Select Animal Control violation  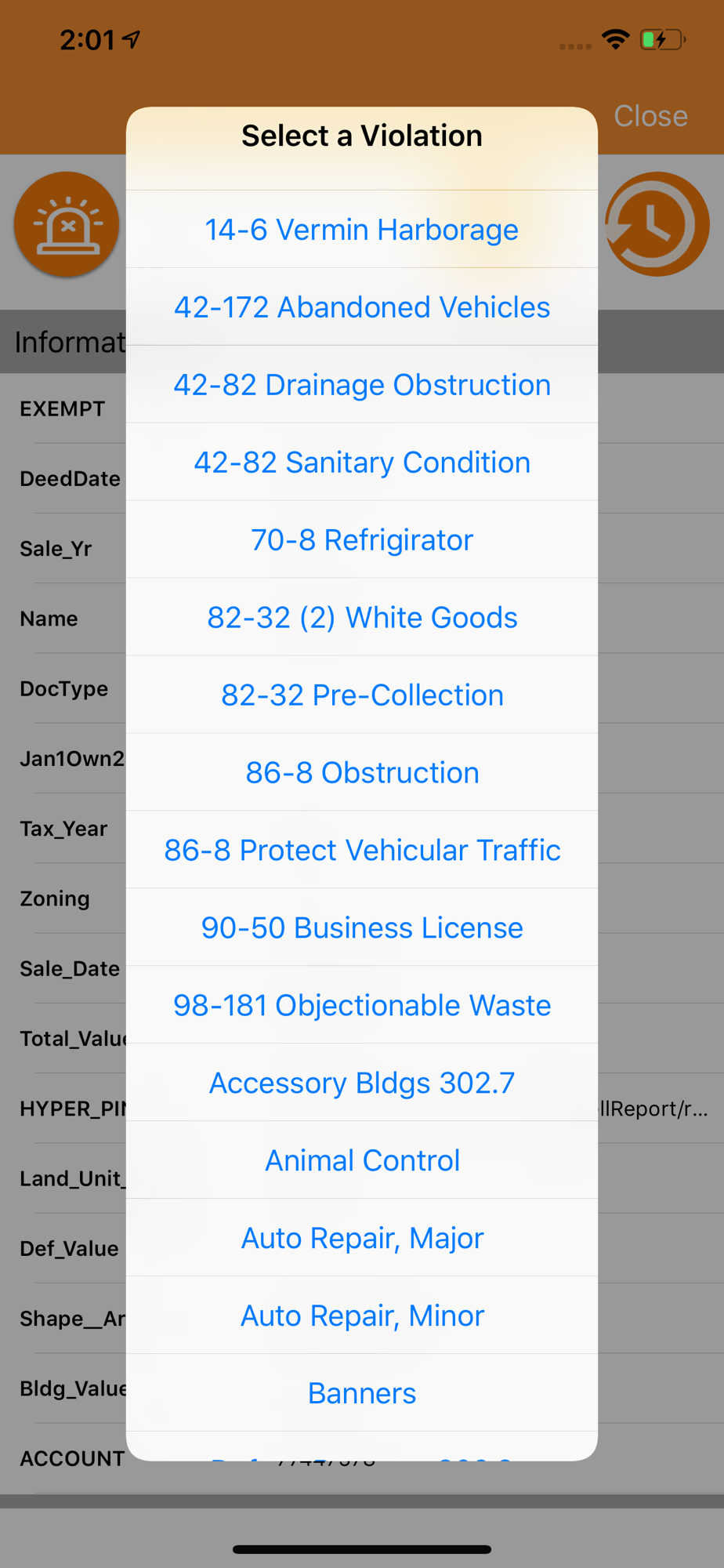[361, 1161]
